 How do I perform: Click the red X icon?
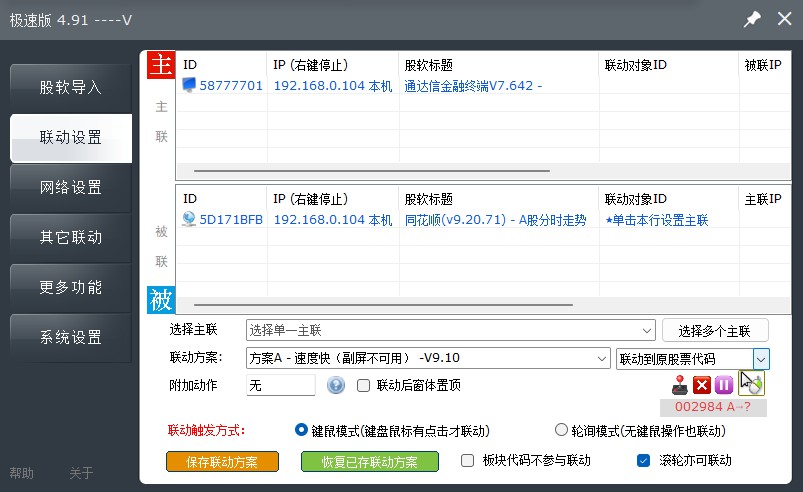(x=702, y=385)
